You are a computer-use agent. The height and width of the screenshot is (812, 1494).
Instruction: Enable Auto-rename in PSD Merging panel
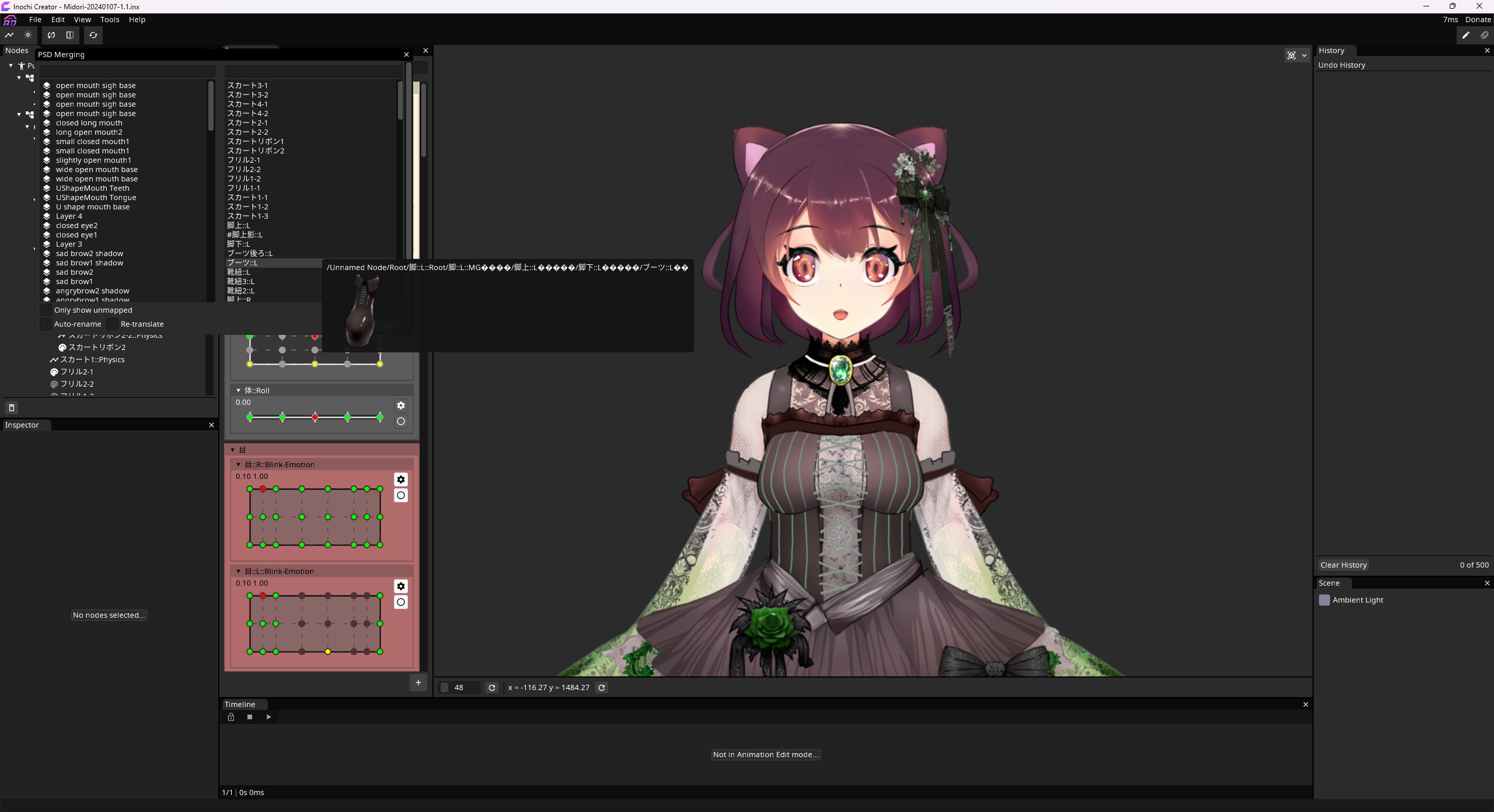coord(46,324)
